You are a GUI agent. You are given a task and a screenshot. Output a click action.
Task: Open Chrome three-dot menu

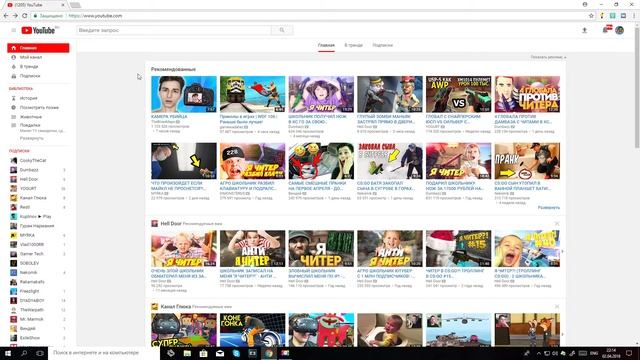(634, 16)
